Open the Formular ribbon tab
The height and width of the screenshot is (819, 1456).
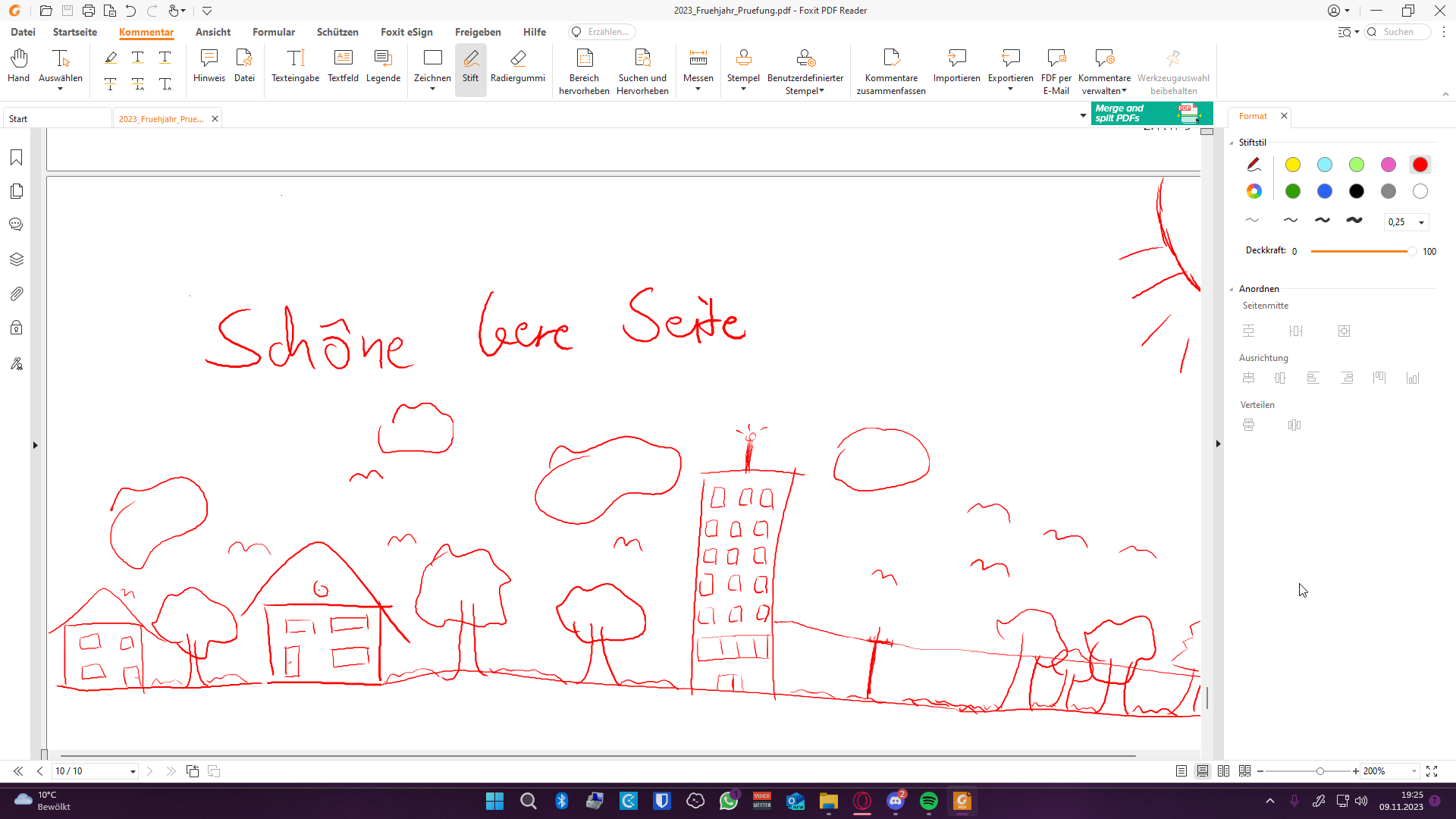273,32
